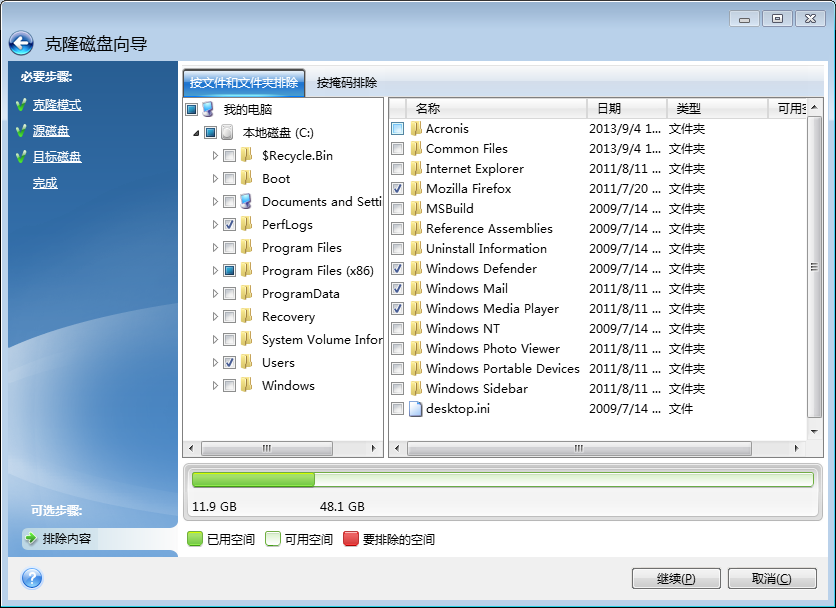836x608 pixels.
Task: Uncheck the Users folder checkbox
Action: pyautogui.click(x=229, y=362)
